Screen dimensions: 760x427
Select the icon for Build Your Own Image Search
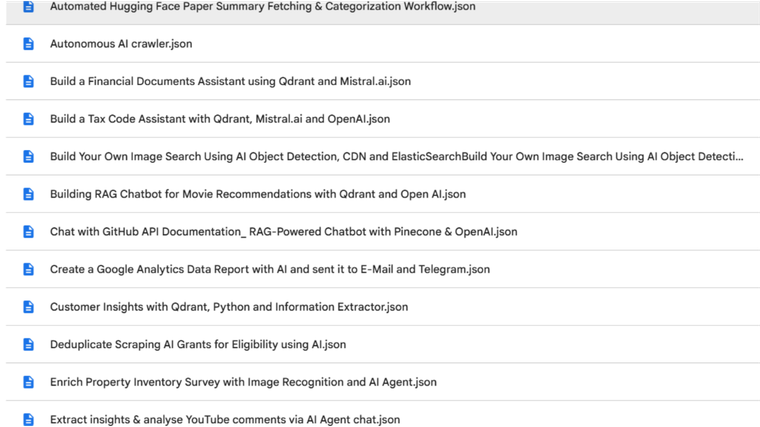(28, 156)
